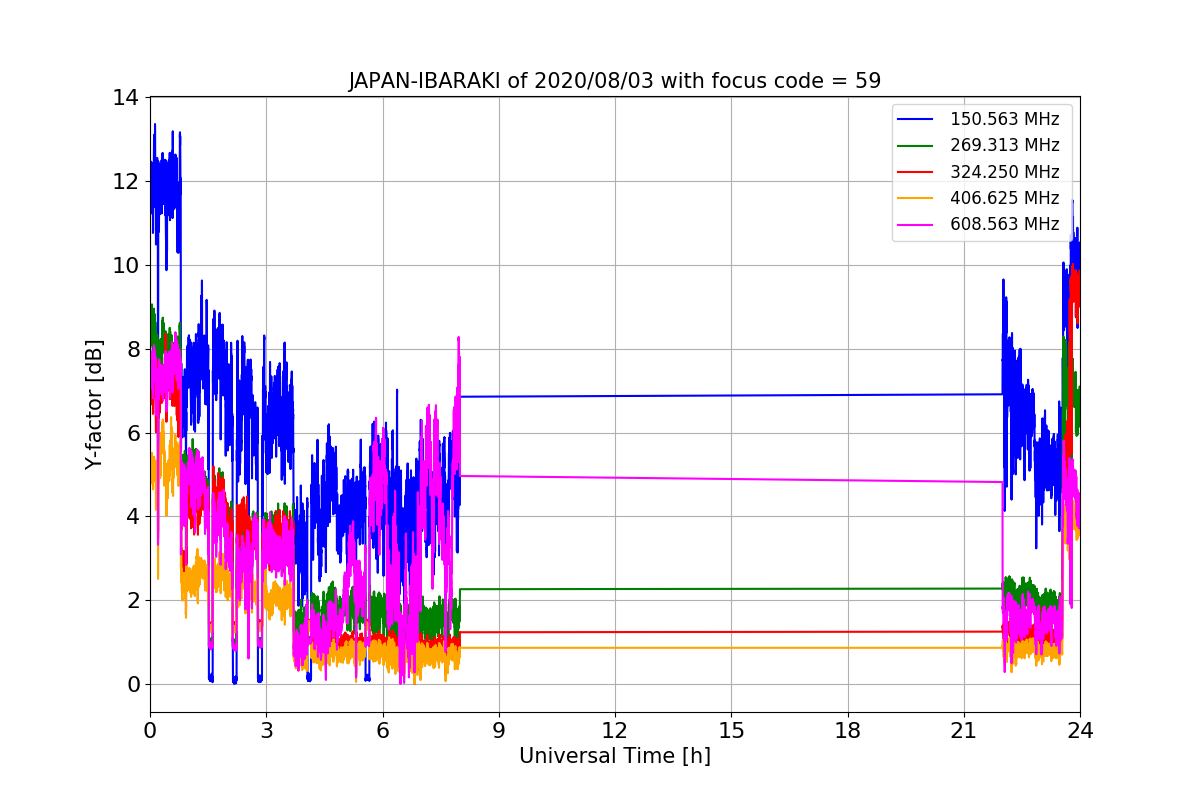This screenshot has width=1200, height=800.
Task: Click the y-axis tick label 8
Action: (x=132, y=349)
